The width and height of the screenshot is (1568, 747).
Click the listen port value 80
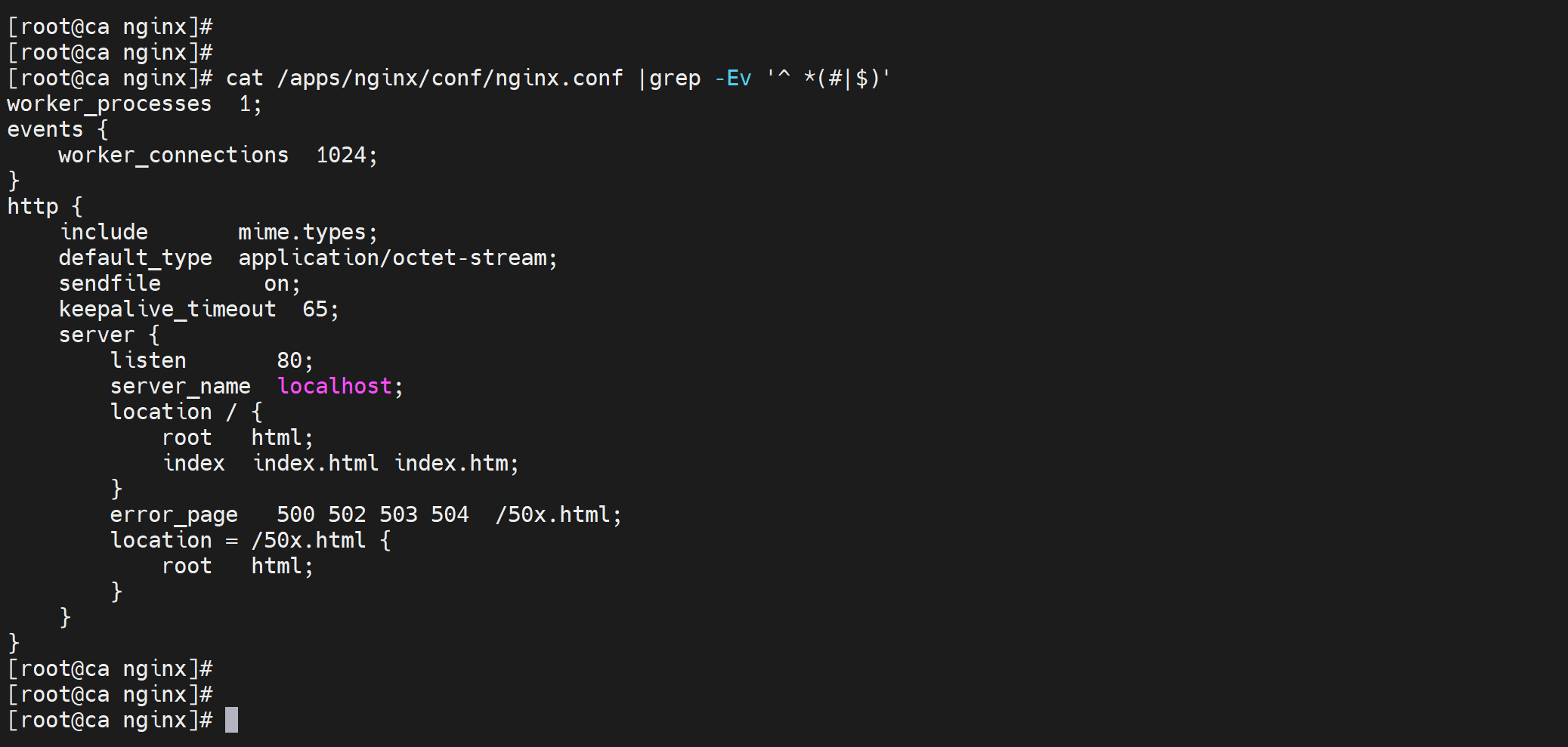point(289,360)
